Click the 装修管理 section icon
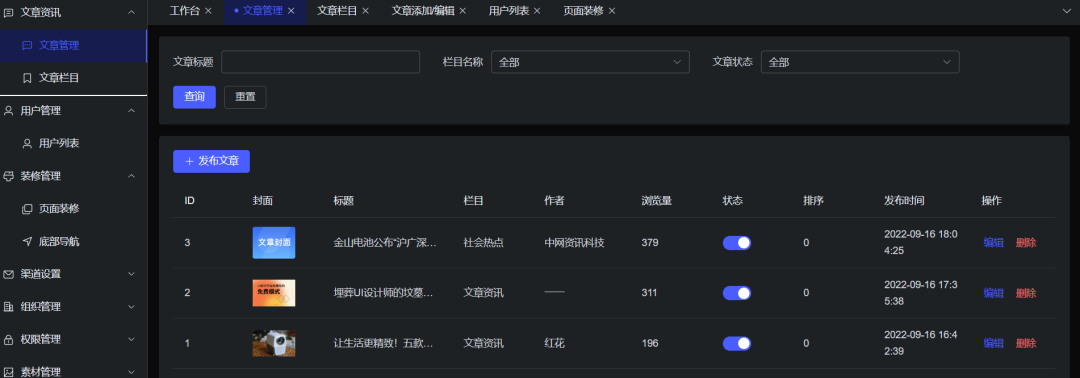 coord(9,176)
